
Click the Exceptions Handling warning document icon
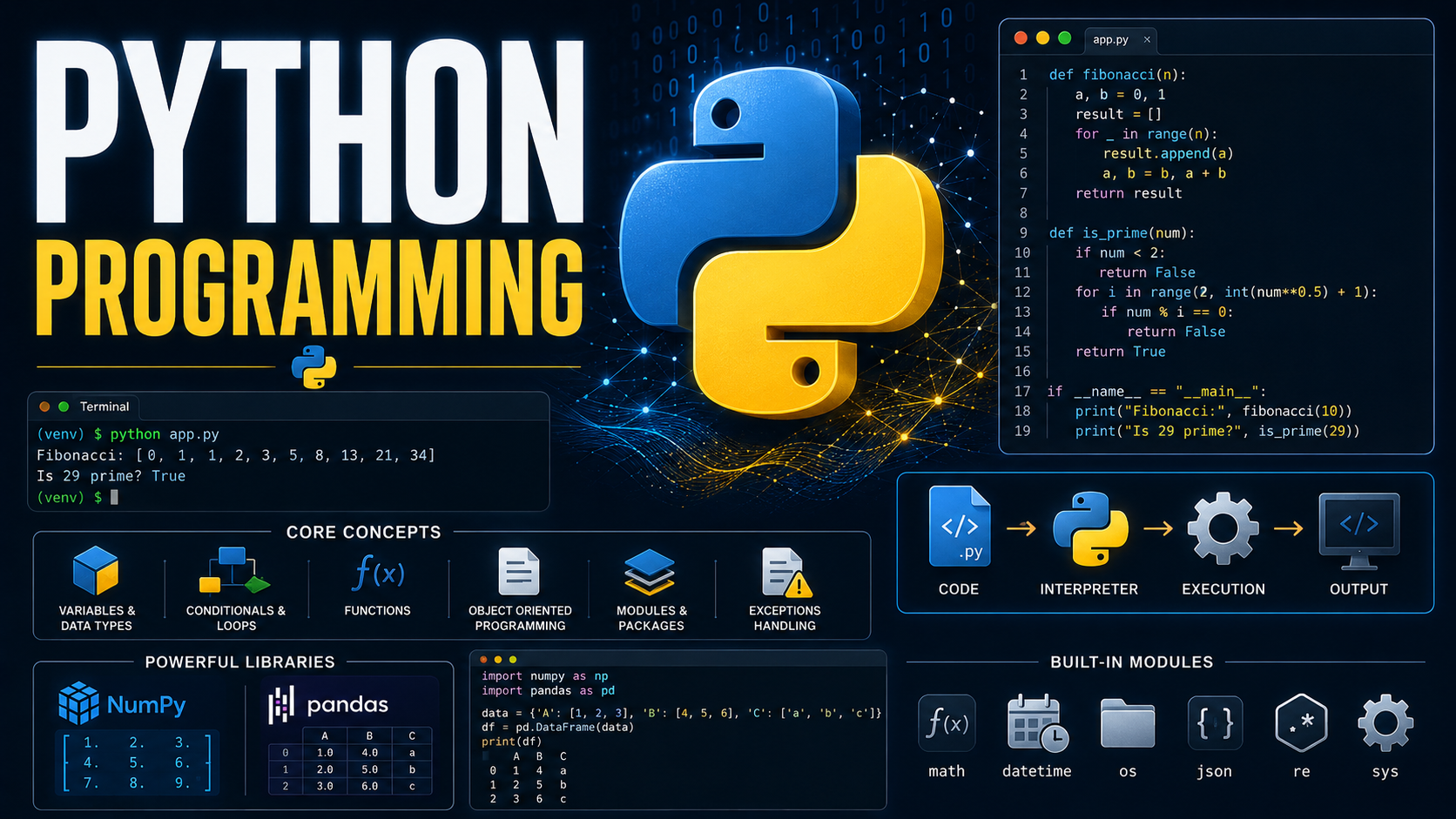click(x=786, y=573)
